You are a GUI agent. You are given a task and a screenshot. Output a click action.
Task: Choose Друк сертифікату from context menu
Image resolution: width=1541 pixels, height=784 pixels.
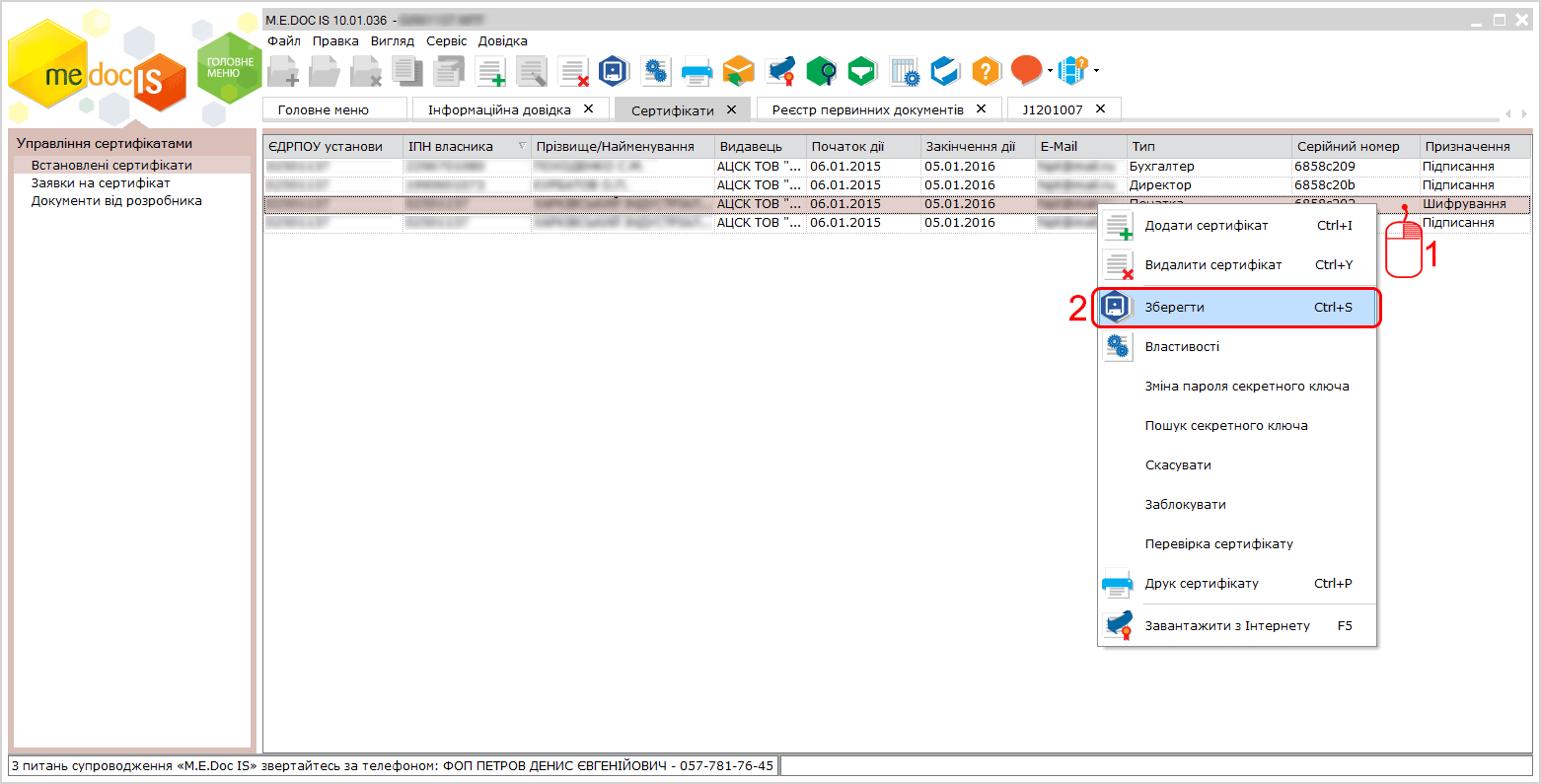click(x=1237, y=584)
